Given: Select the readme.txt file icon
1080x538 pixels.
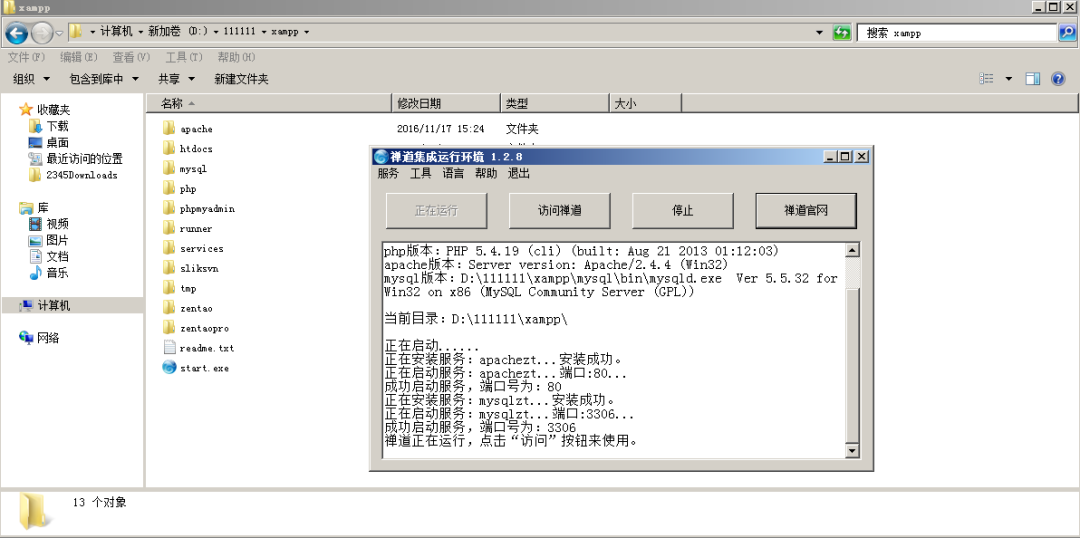Looking at the screenshot, I should [x=169, y=348].
